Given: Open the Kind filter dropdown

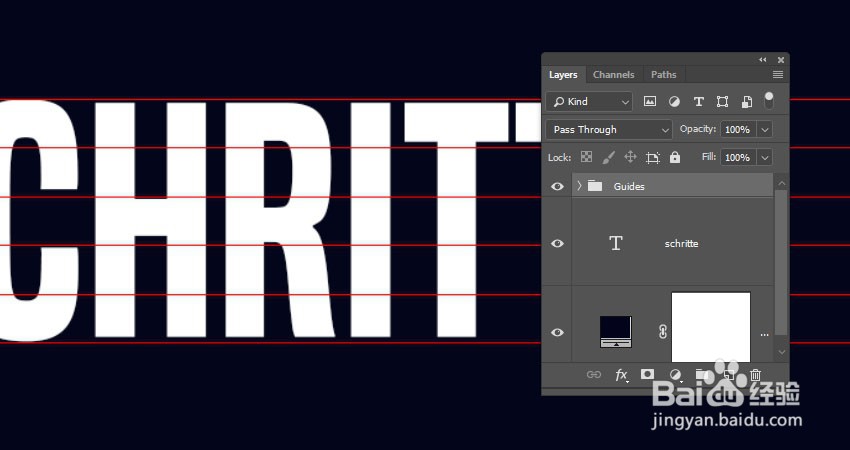Looking at the screenshot, I should coord(589,101).
